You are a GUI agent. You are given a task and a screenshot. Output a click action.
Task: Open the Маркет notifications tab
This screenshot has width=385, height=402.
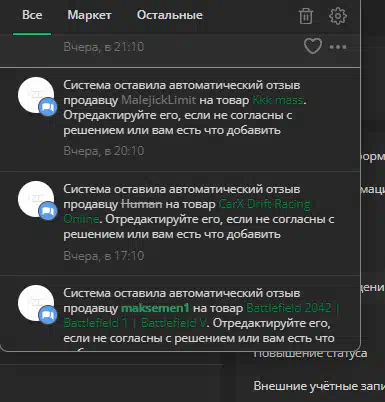[x=89, y=15]
